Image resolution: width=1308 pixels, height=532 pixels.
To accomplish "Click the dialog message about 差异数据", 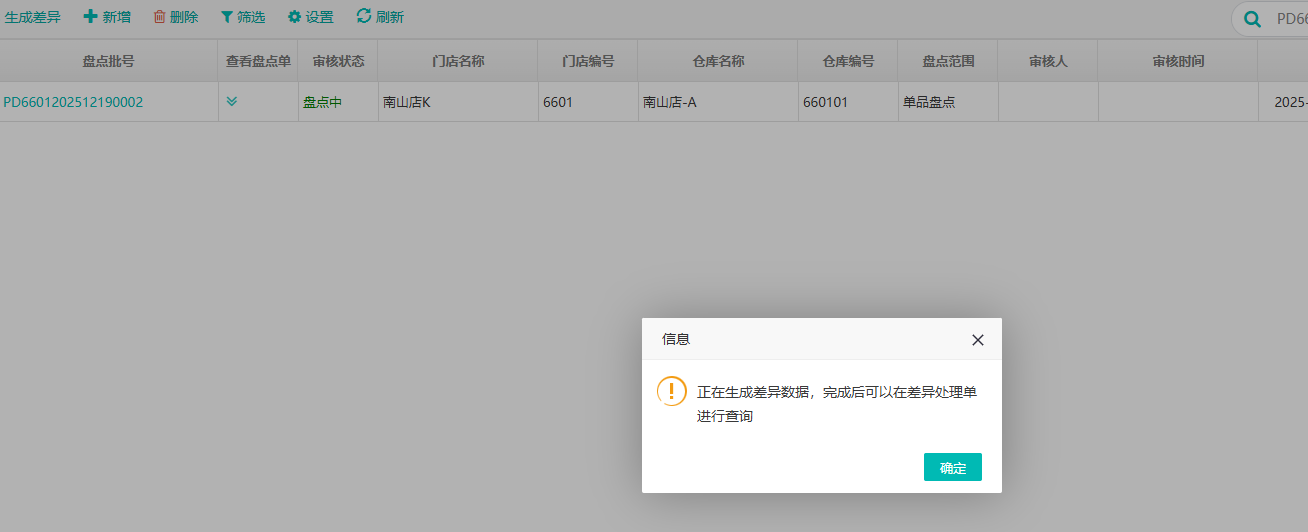I will [x=837, y=404].
